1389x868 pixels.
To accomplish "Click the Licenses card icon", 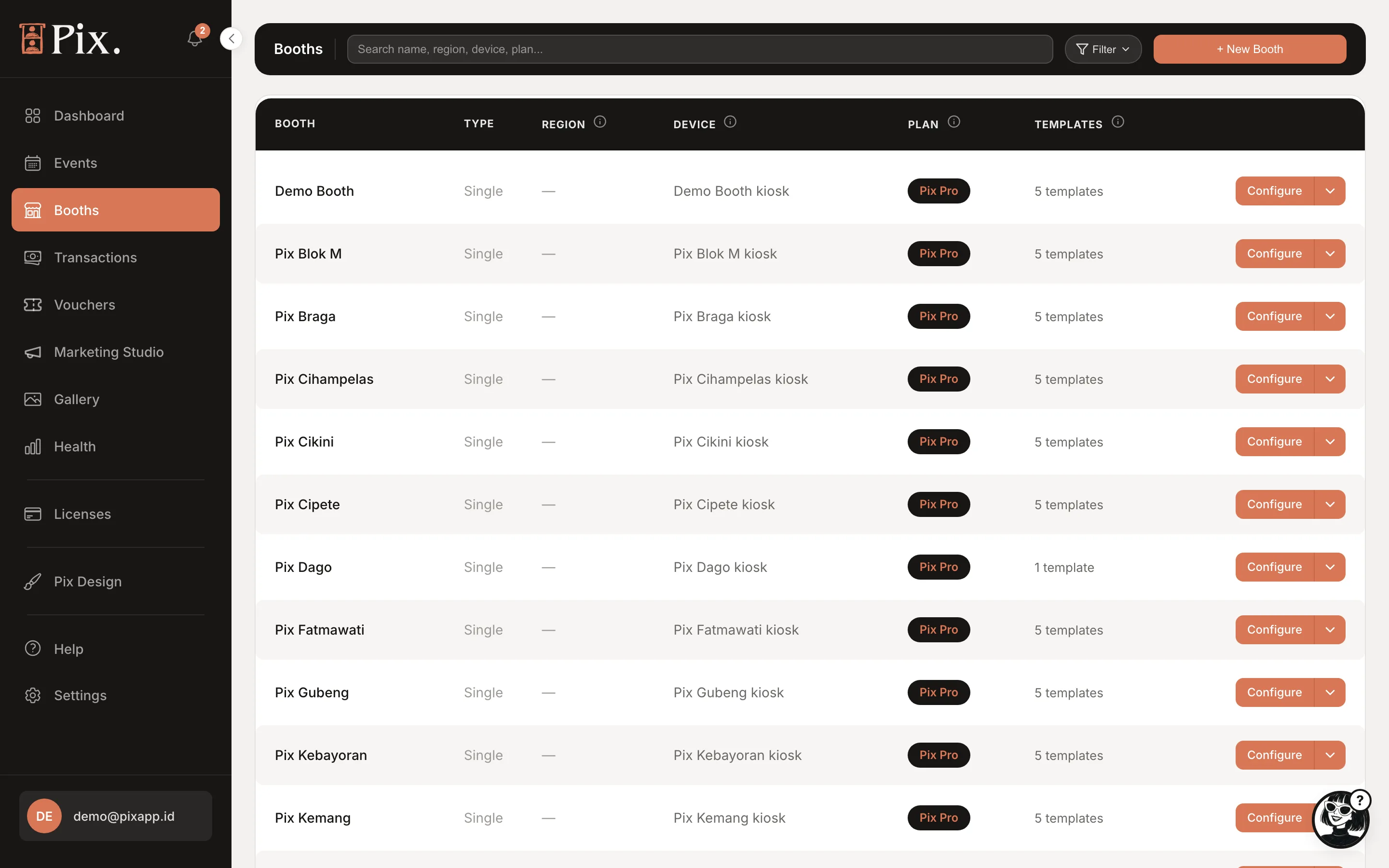I will point(33,514).
